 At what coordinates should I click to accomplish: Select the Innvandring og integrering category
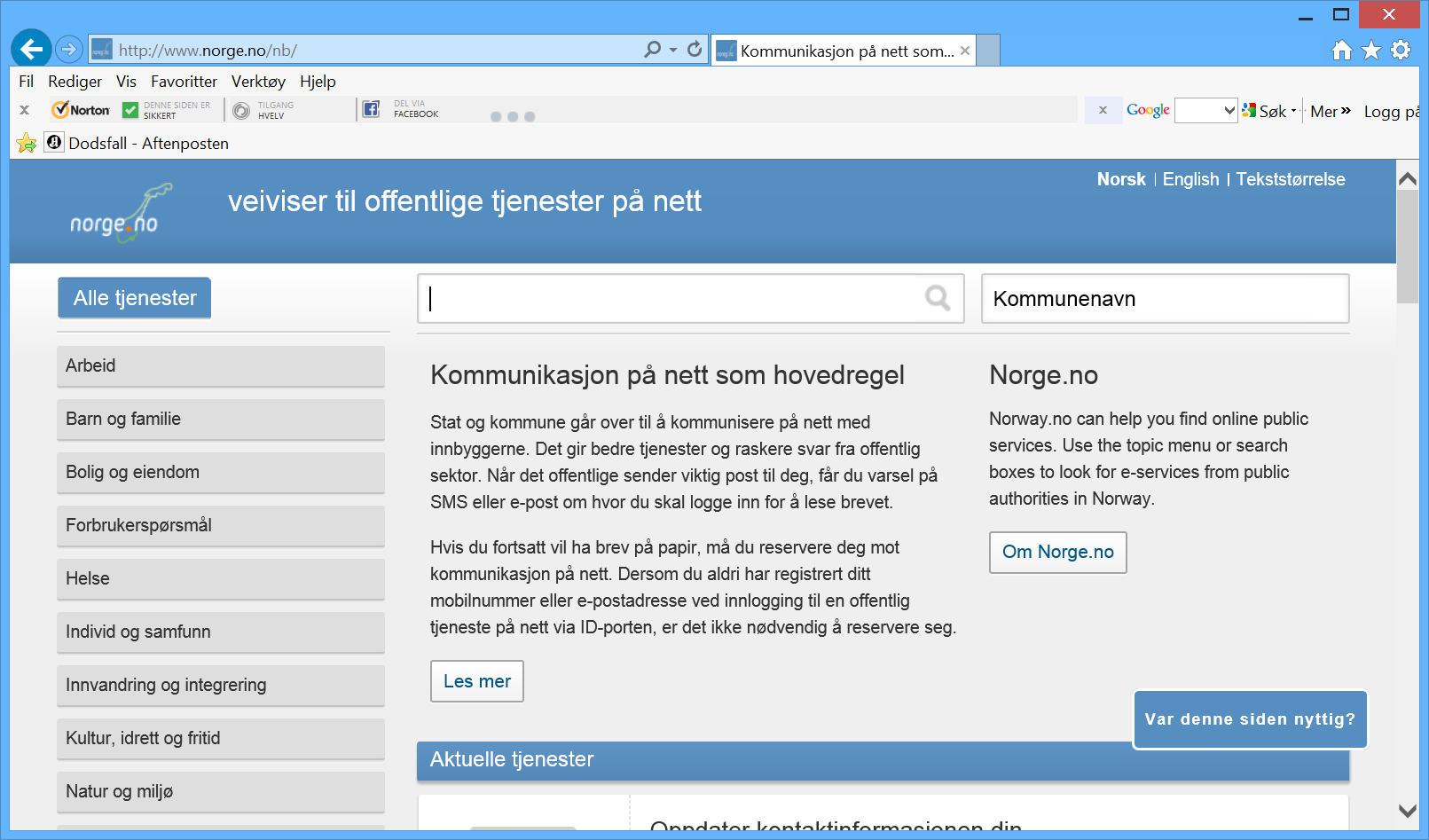(x=221, y=686)
